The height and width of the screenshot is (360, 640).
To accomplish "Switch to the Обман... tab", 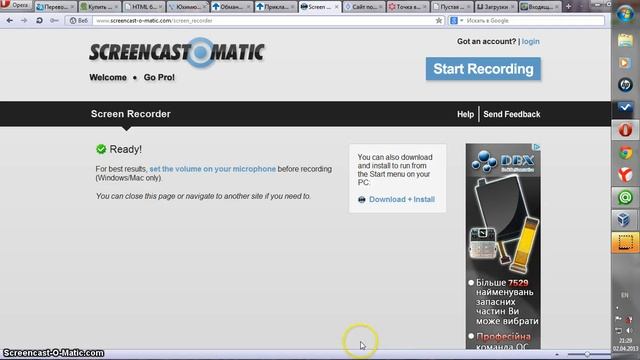I will coord(231,7).
